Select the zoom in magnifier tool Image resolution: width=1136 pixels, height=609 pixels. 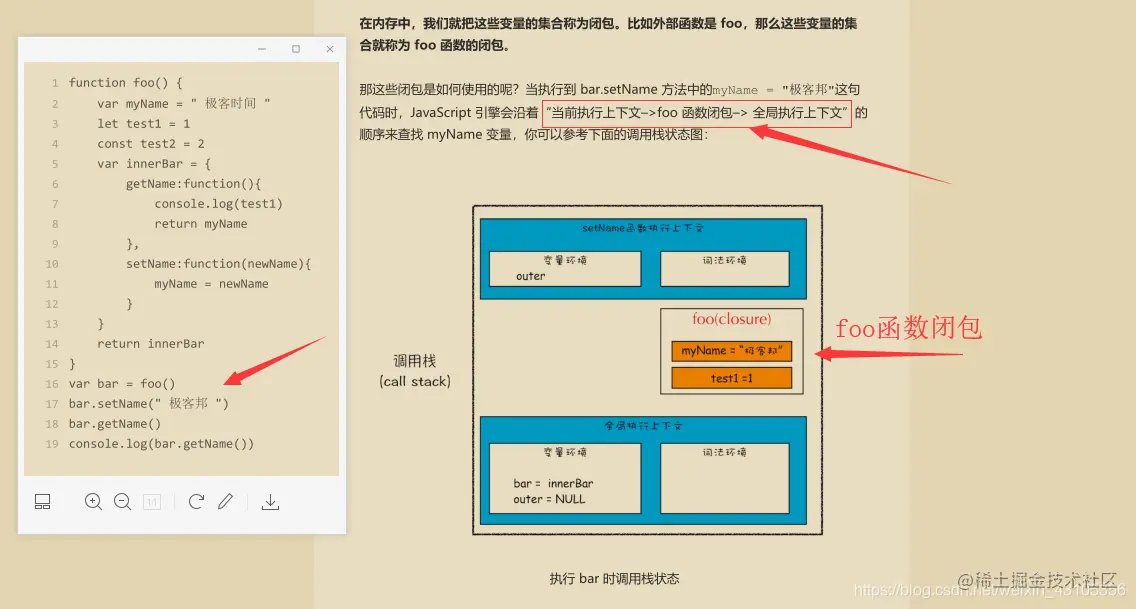[93, 501]
